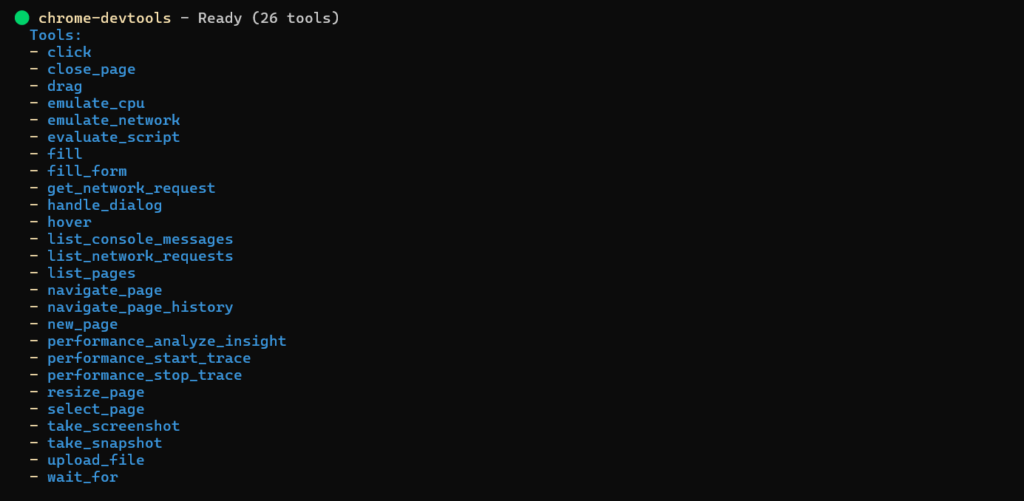Click the get_network_request tool
This screenshot has width=1024, height=501.
click(131, 188)
